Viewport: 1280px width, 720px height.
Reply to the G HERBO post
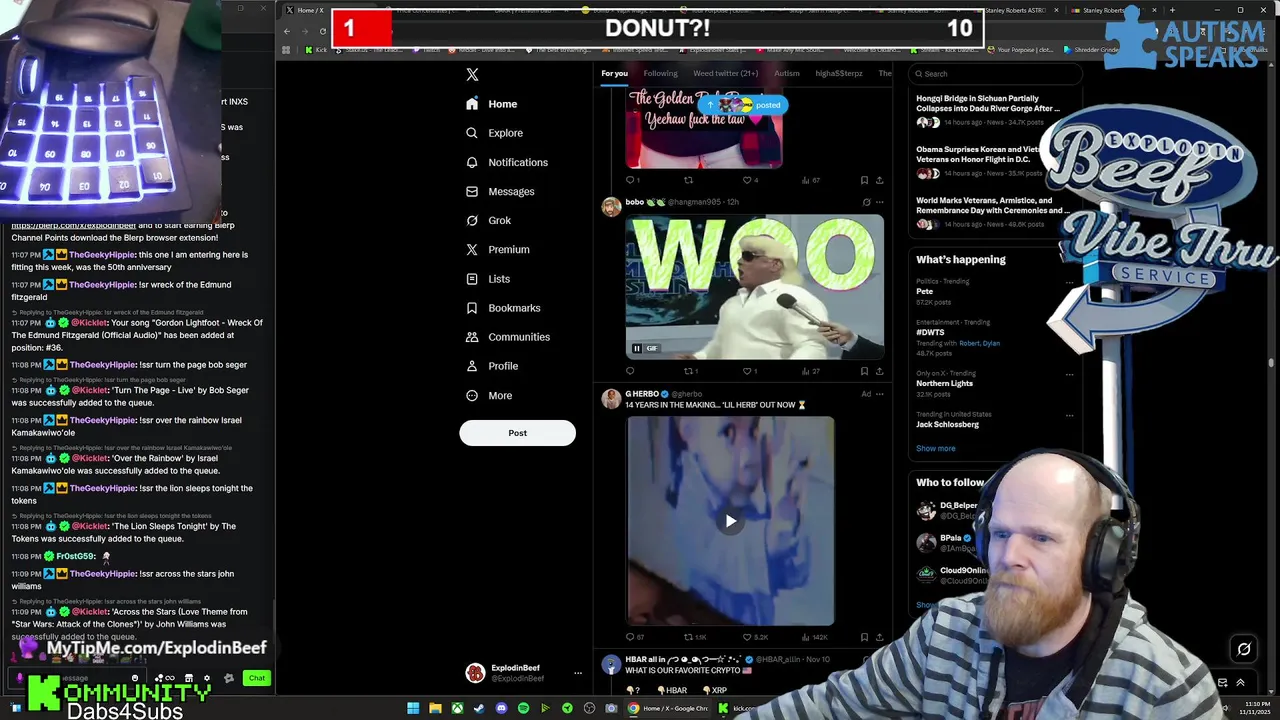coord(634,637)
